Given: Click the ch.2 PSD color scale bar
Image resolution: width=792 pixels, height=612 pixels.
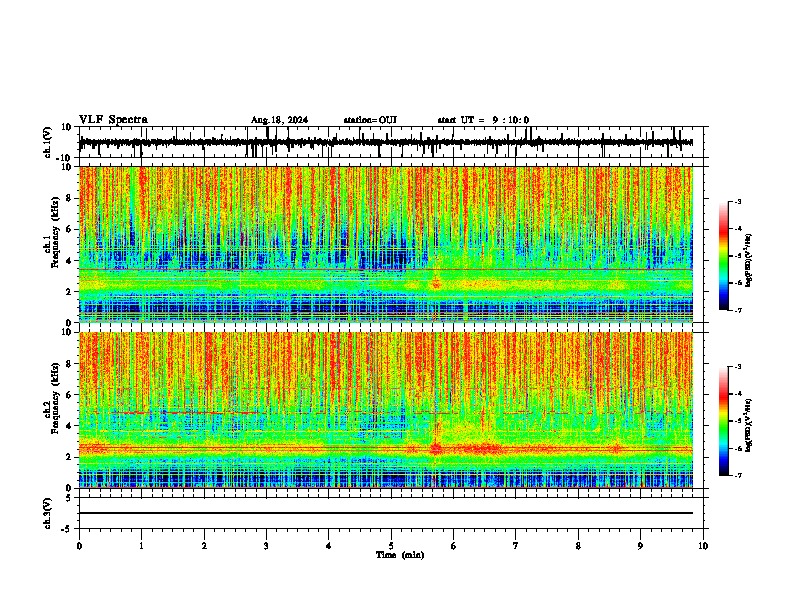Looking at the screenshot, I should [x=724, y=421].
